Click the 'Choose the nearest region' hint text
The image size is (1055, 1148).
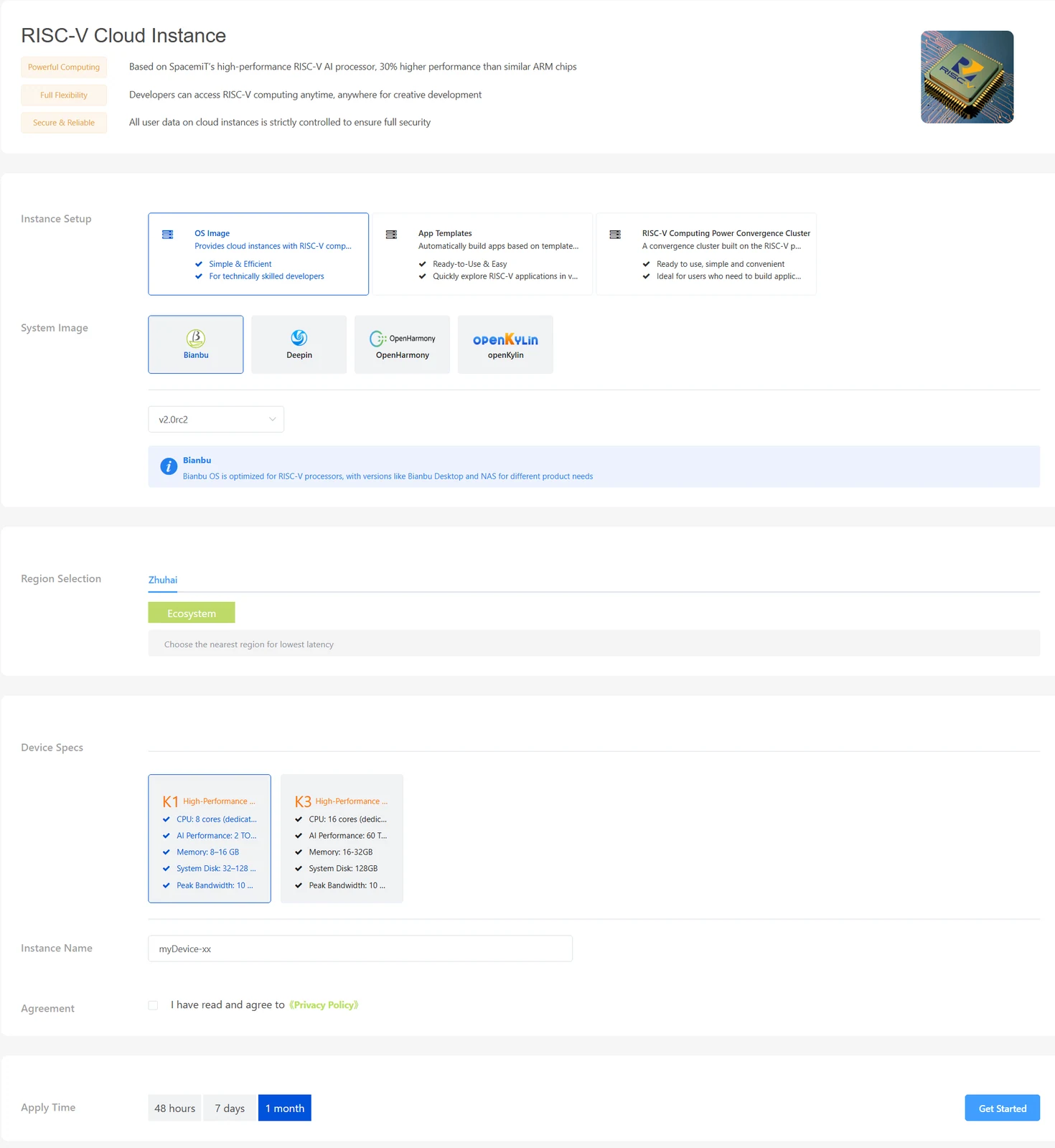click(249, 644)
